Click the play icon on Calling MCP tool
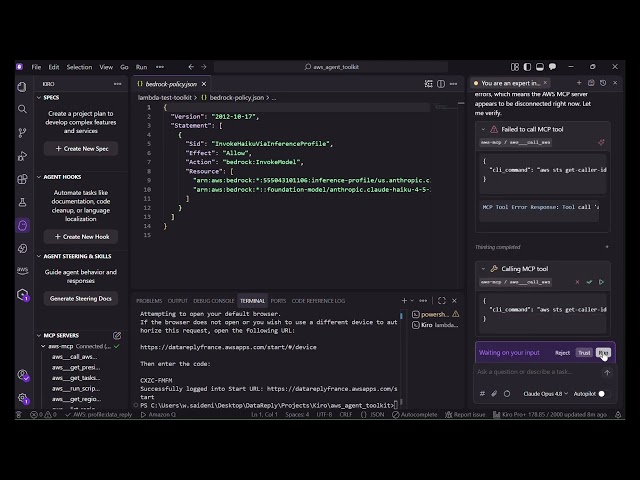The width and height of the screenshot is (640, 480). pyautogui.click(x=601, y=282)
